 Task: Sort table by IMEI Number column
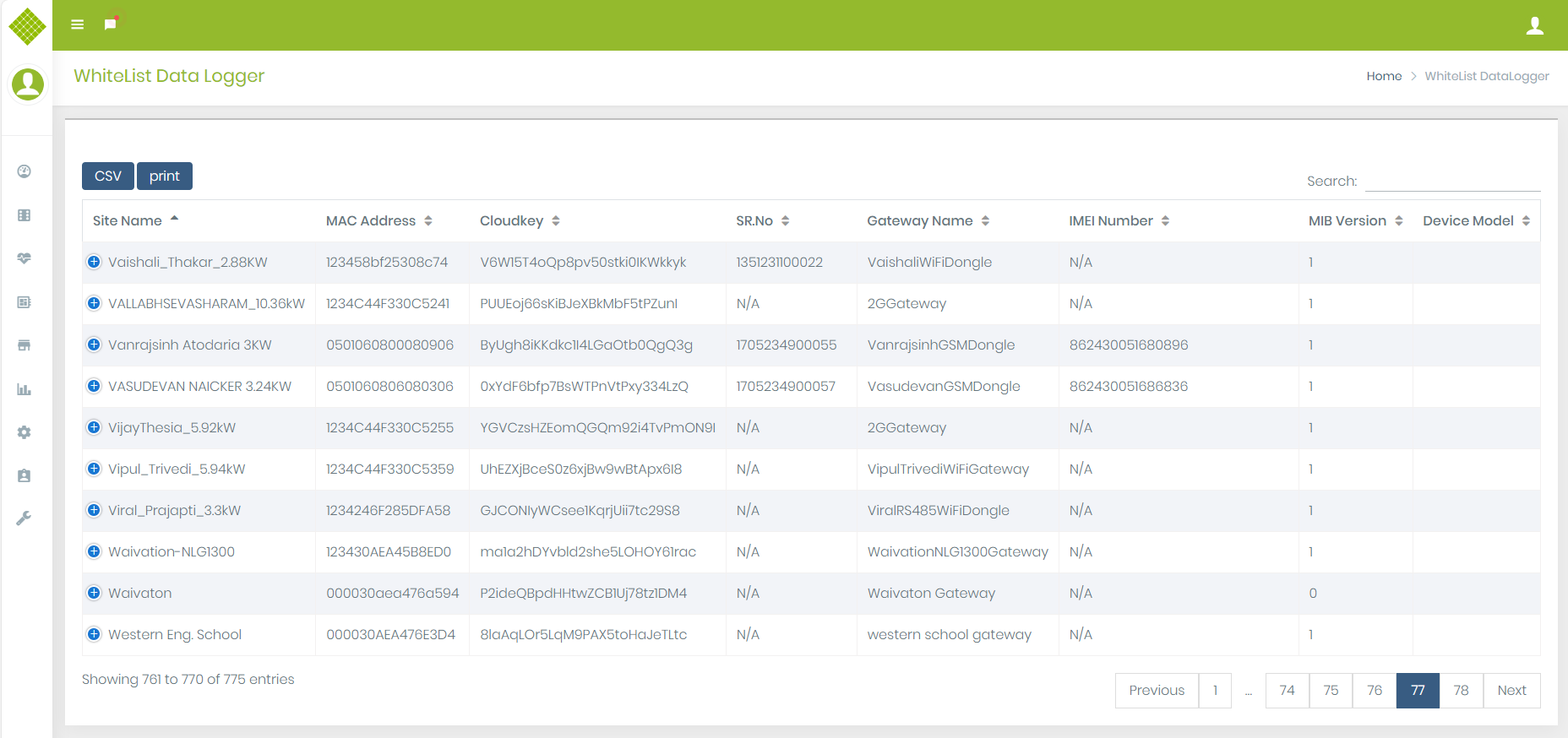(1118, 220)
